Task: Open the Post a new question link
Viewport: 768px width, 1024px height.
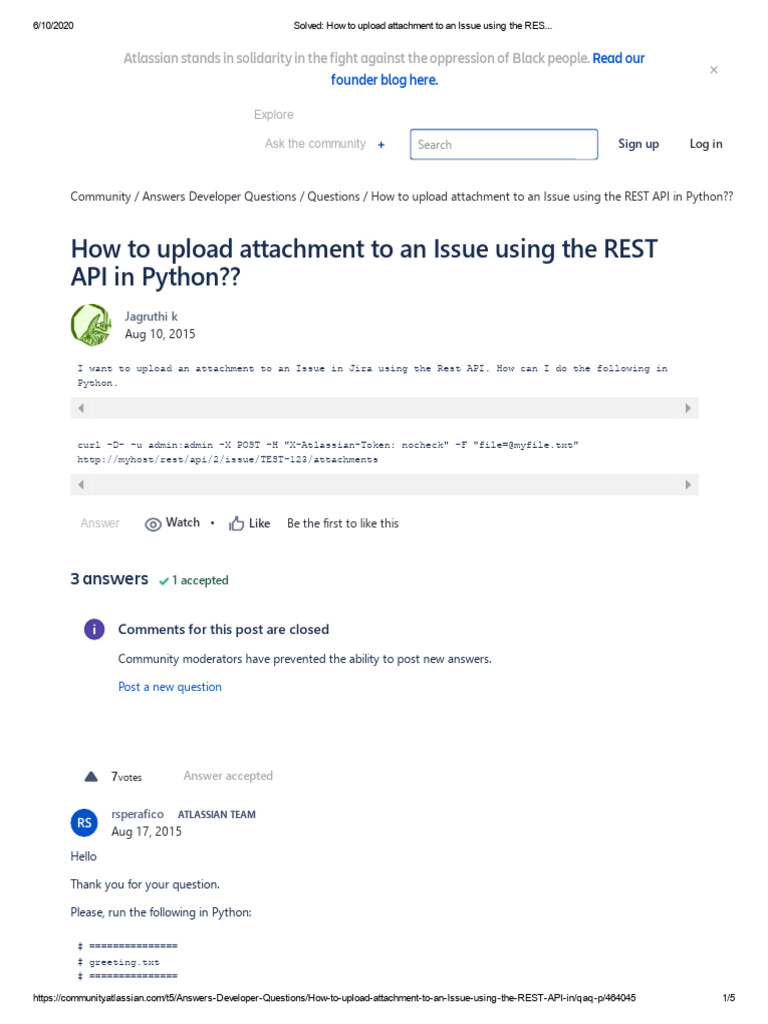Action: (170, 687)
